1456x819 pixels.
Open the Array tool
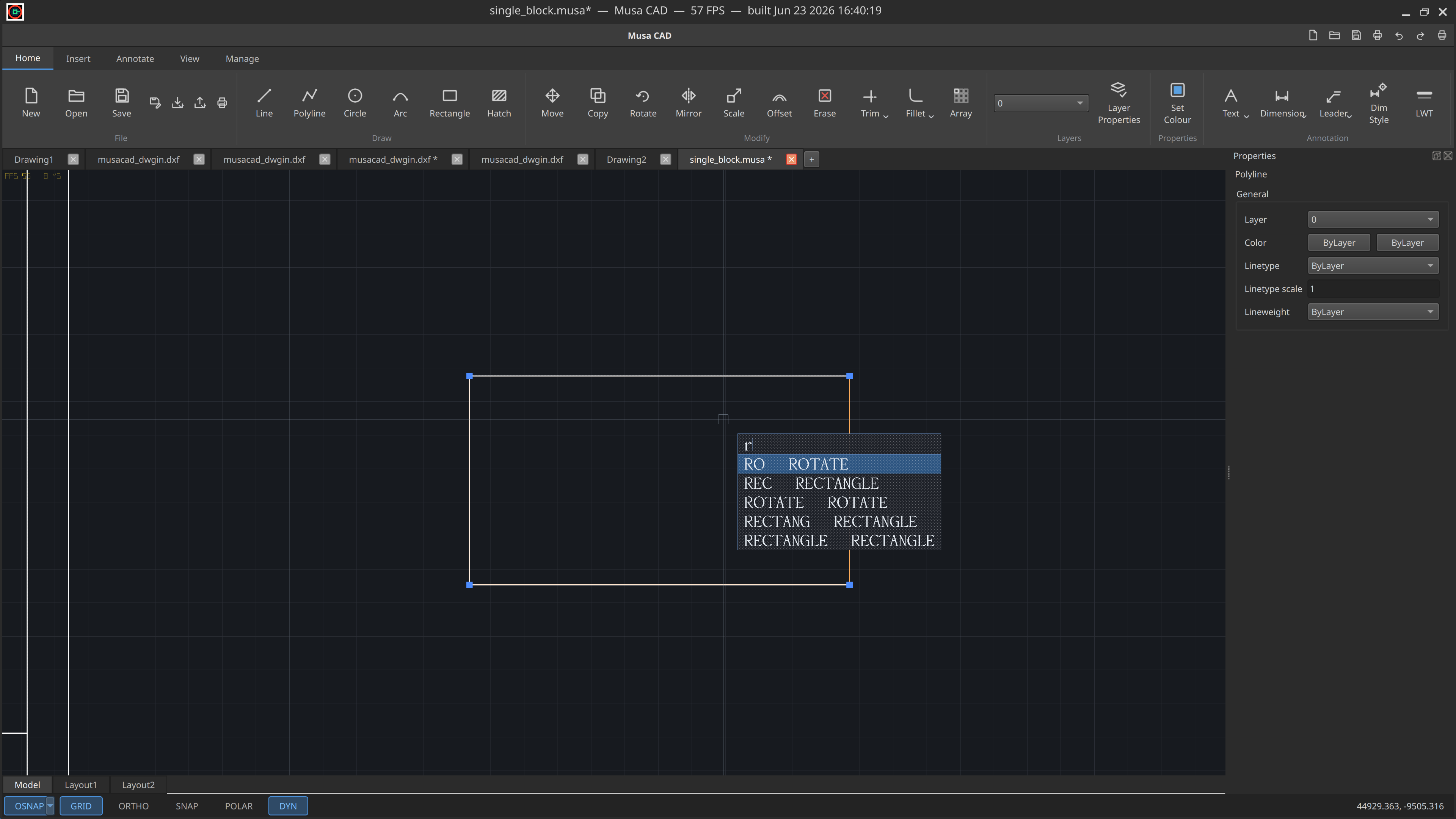(960, 103)
